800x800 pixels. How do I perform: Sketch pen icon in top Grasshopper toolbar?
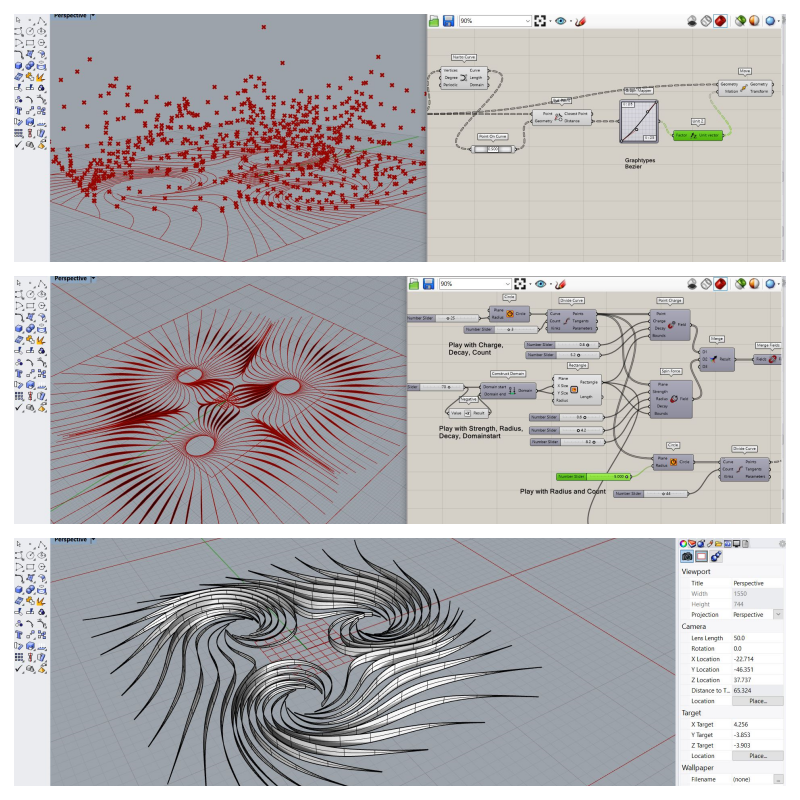coord(581,21)
